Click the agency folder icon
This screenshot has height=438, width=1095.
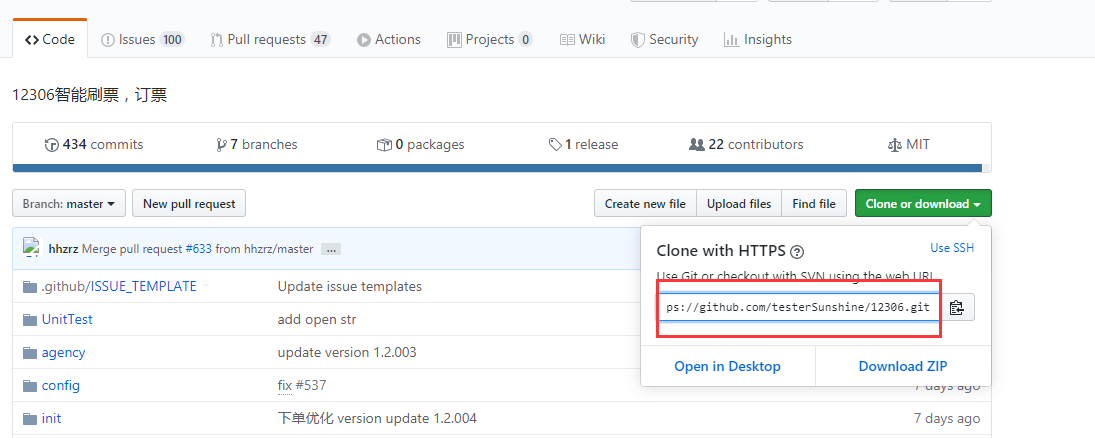(29, 353)
